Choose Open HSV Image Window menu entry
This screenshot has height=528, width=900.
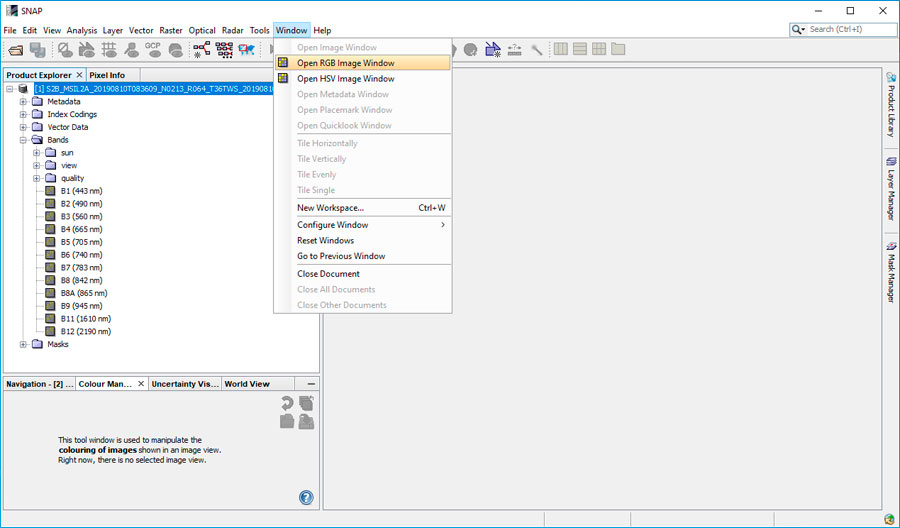[345, 79]
